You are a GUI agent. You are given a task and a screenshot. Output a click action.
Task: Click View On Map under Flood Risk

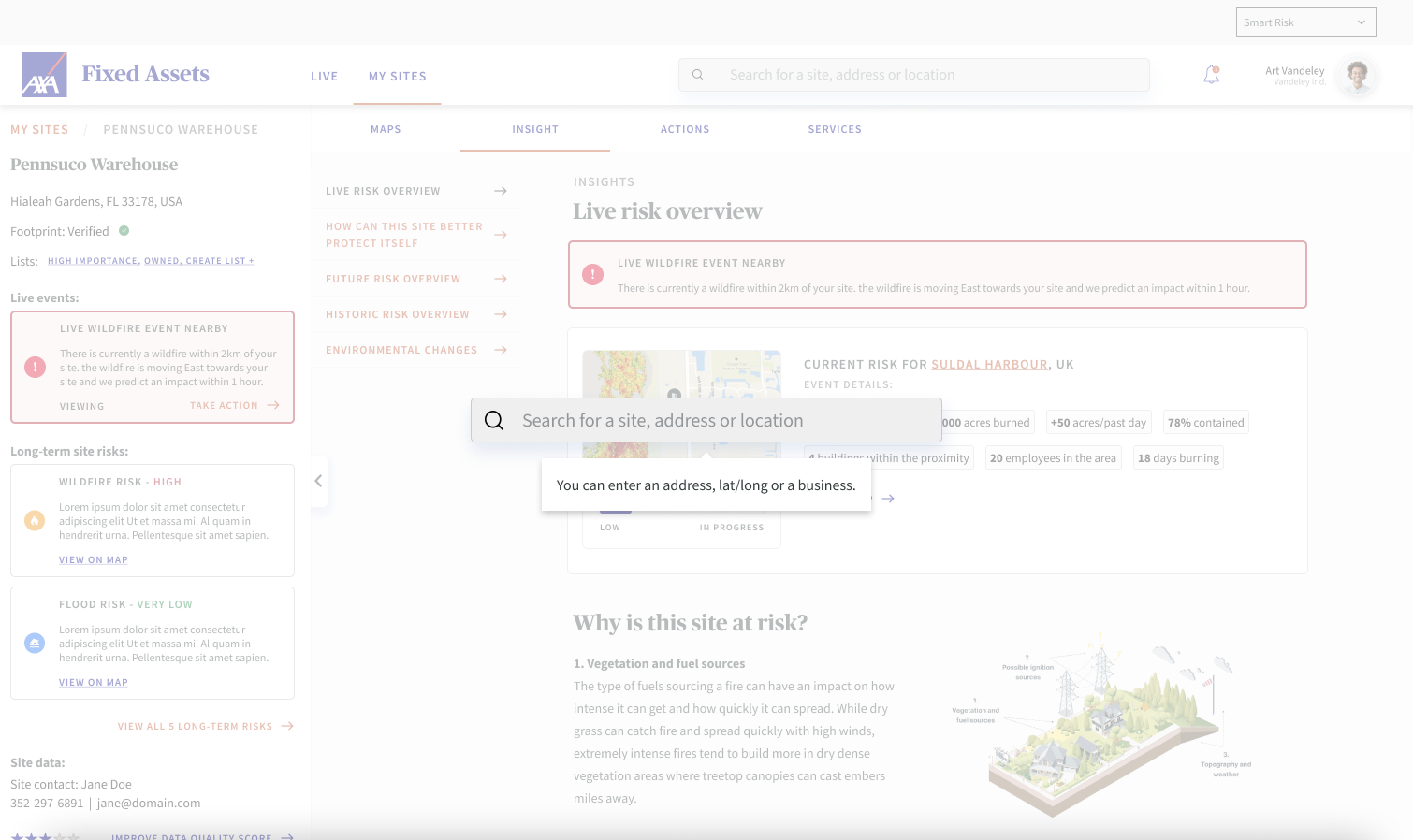[94, 682]
